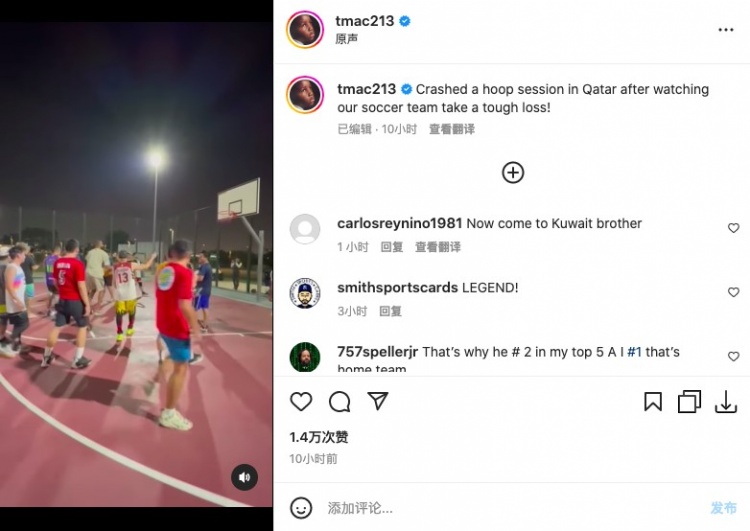This screenshot has width=750, height=531.
Task: Like carlosreynino1981's comment
Action: [733, 228]
